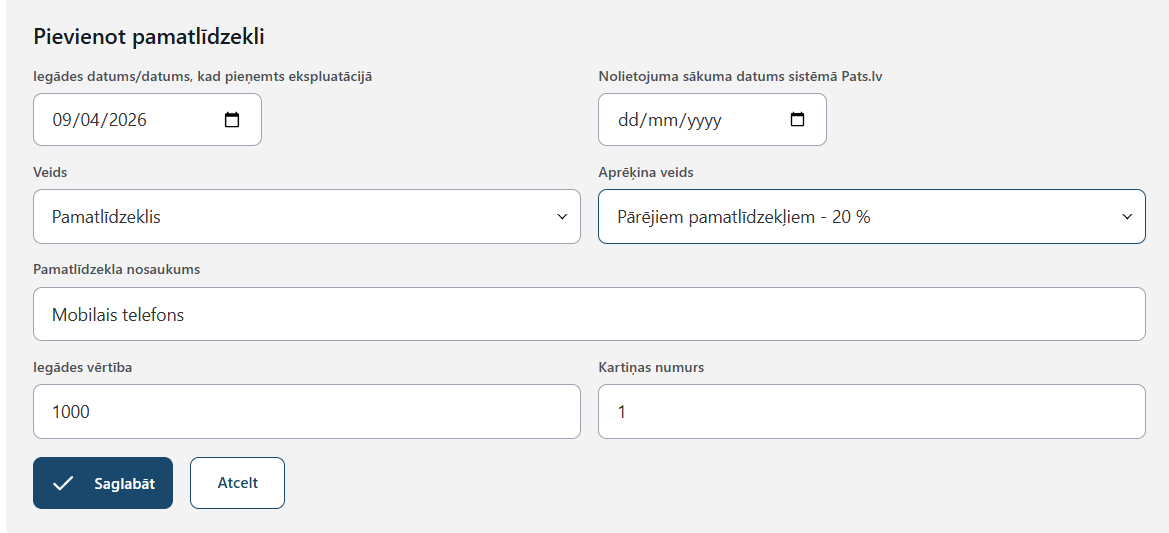Expand the Aprēķina veids dropdown chevron
Viewport: 1169px width, 533px height.
click(1127, 217)
